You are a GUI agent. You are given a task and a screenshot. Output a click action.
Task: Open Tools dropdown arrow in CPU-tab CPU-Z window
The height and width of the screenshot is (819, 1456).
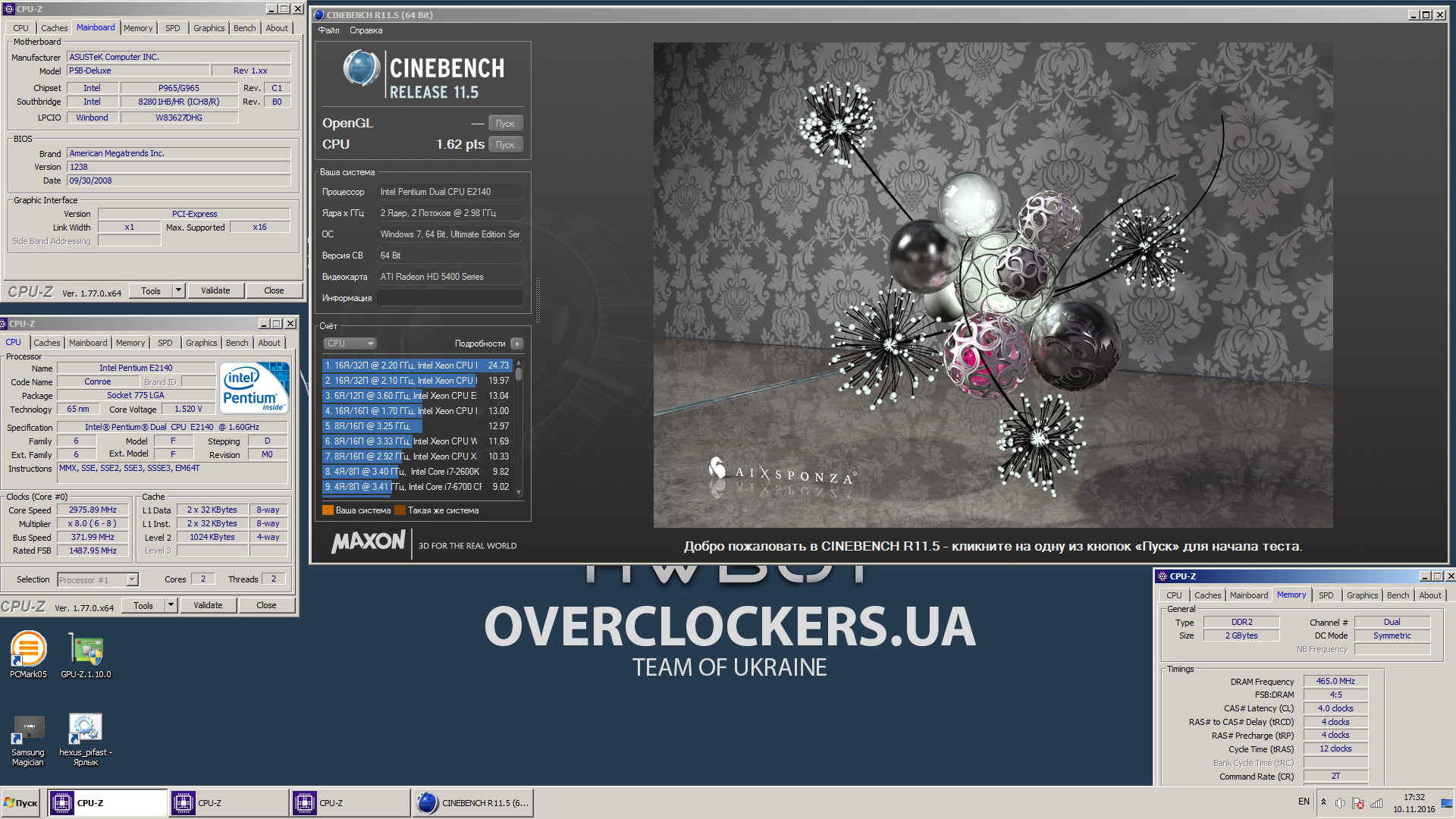point(171,605)
